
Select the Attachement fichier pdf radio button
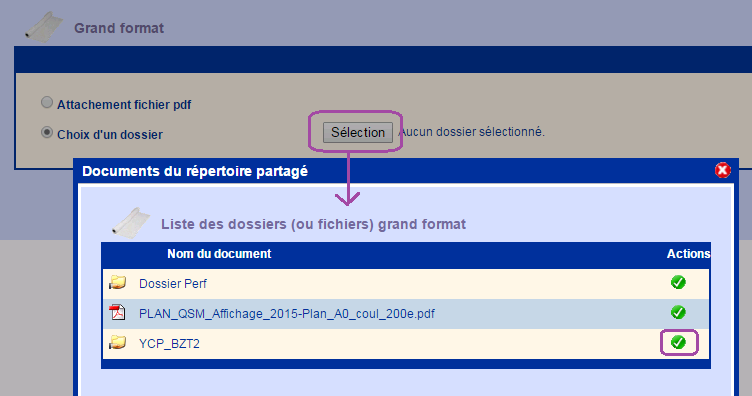47,102
